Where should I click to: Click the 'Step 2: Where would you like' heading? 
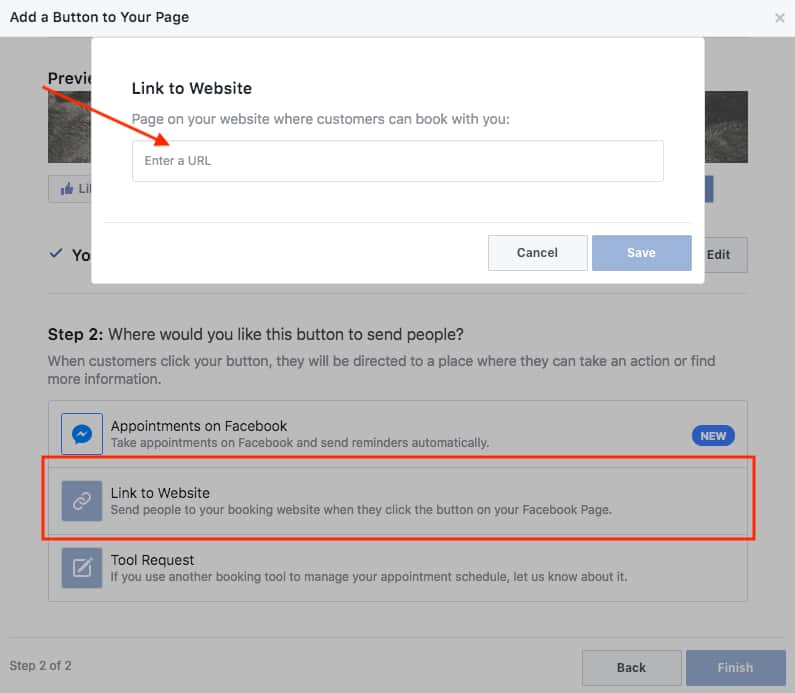[x=256, y=335]
